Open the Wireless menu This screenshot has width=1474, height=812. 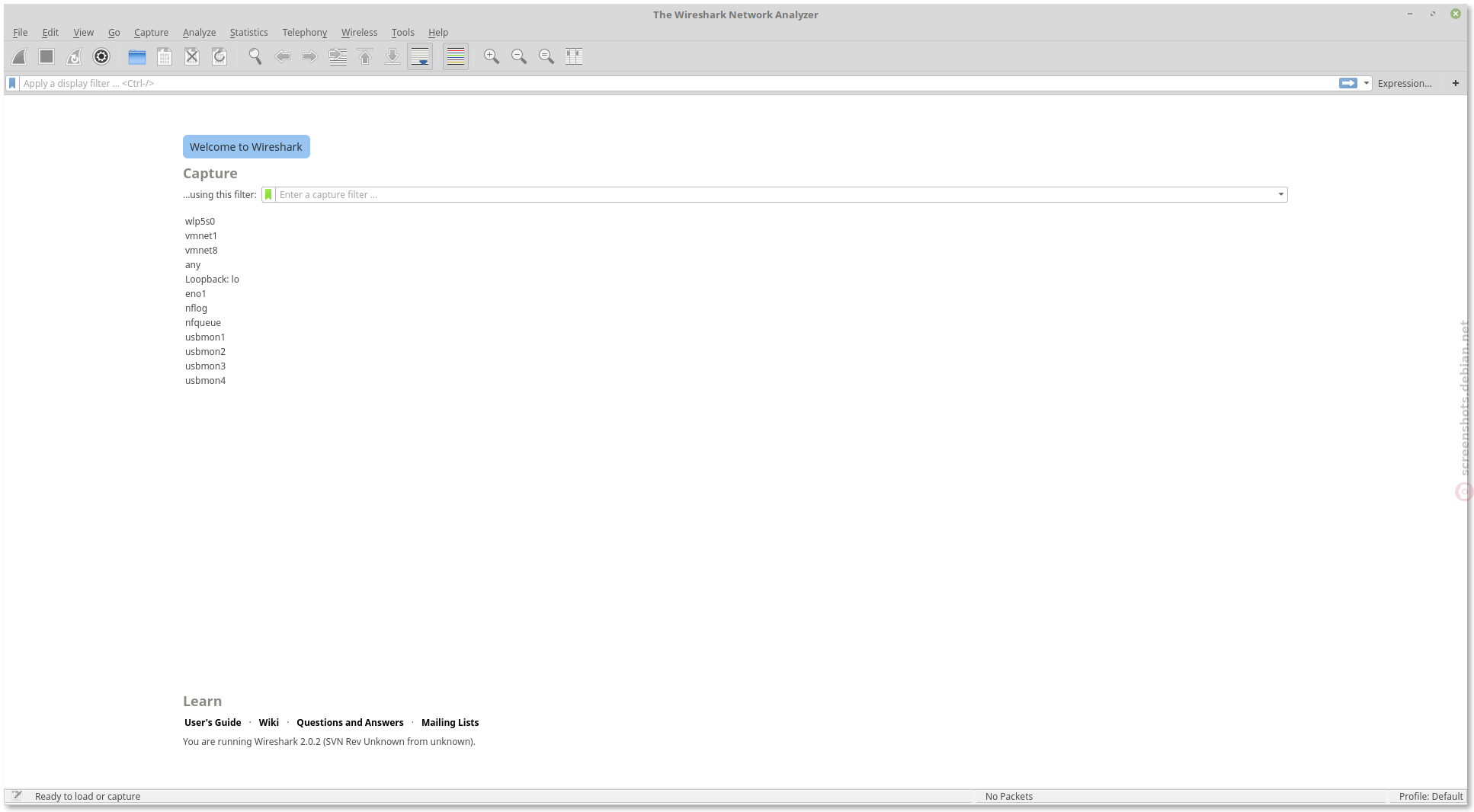point(359,32)
